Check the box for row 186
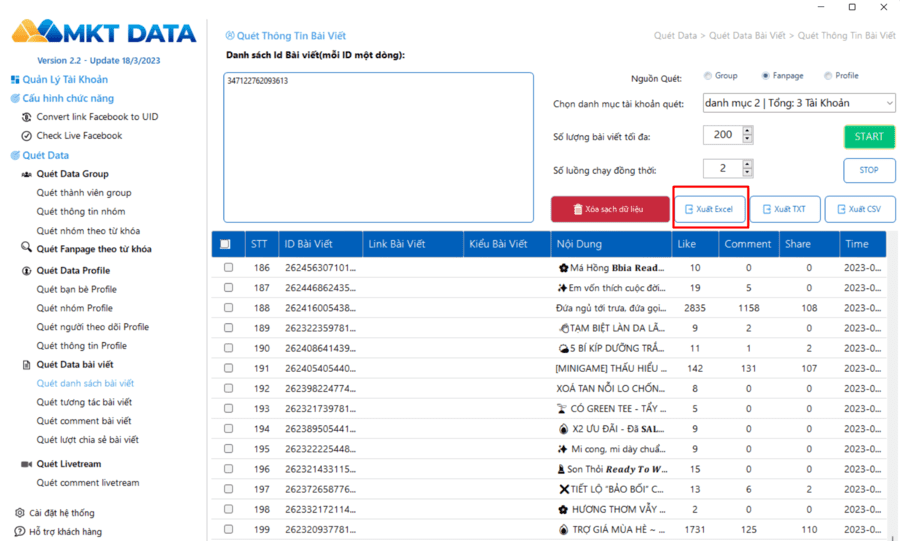The width and height of the screenshot is (900, 541). (228, 267)
